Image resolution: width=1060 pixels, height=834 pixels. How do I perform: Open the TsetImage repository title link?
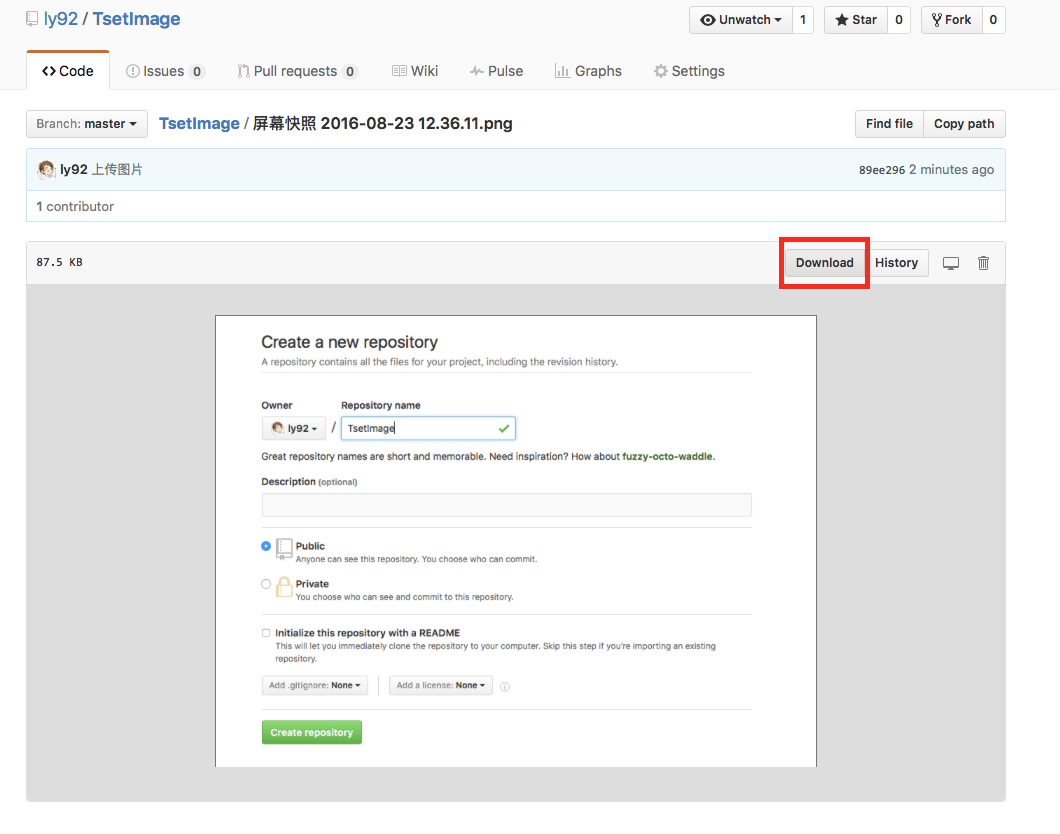pyautogui.click(x=137, y=19)
